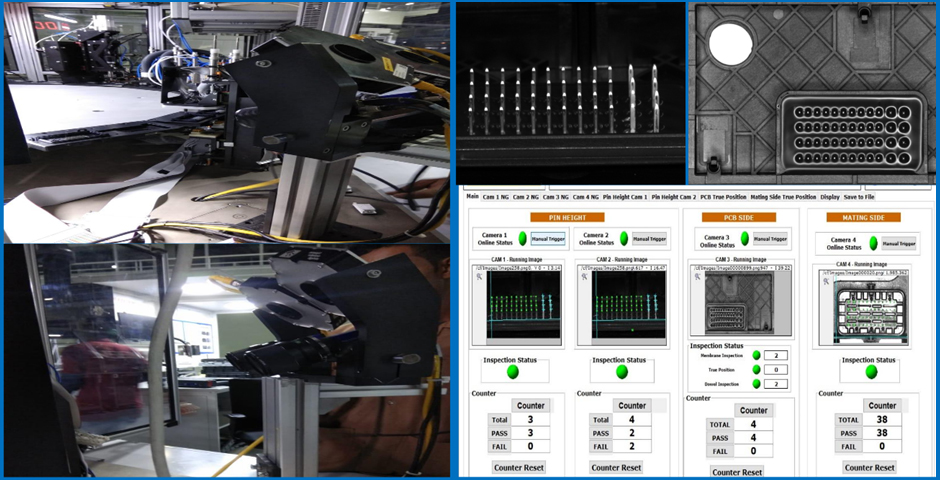Image resolution: width=940 pixels, height=480 pixels.
Task: Click Camera 4 Online Status green indicator
Action: point(873,243)
